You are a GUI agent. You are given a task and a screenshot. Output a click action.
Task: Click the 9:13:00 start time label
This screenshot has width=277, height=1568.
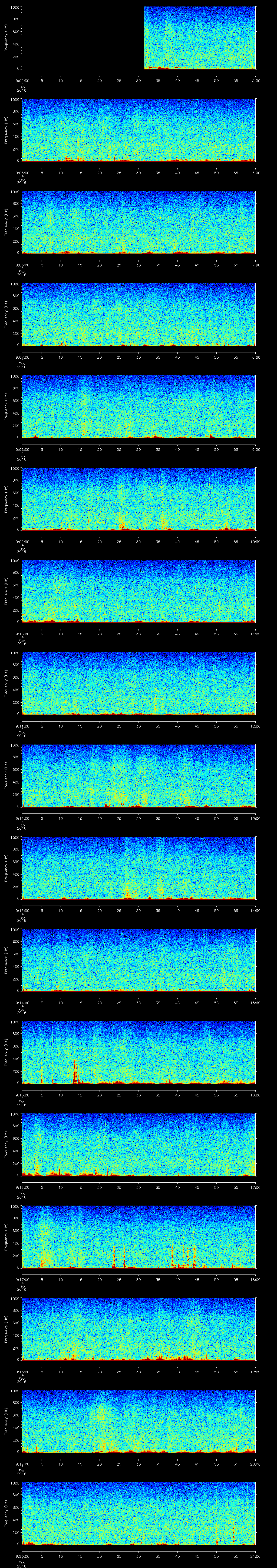(x=22, y=910)
